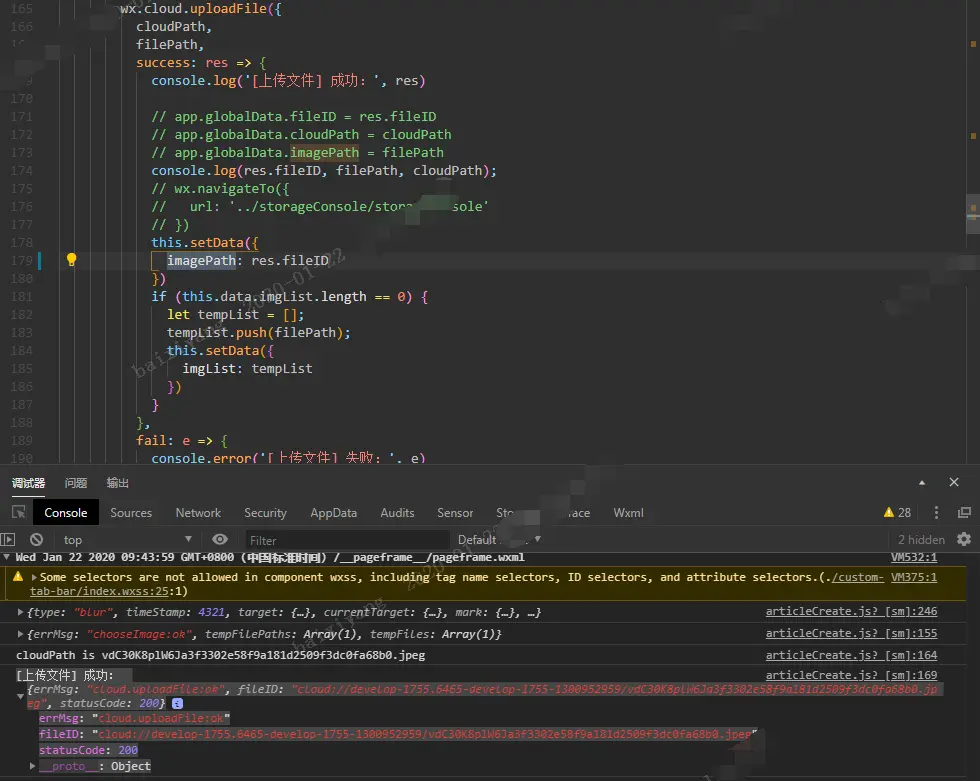The width and height of the screenshot is (980, 781).
Task: Open link articleCreate.js? [sm]:164
Action: [851, 655]
